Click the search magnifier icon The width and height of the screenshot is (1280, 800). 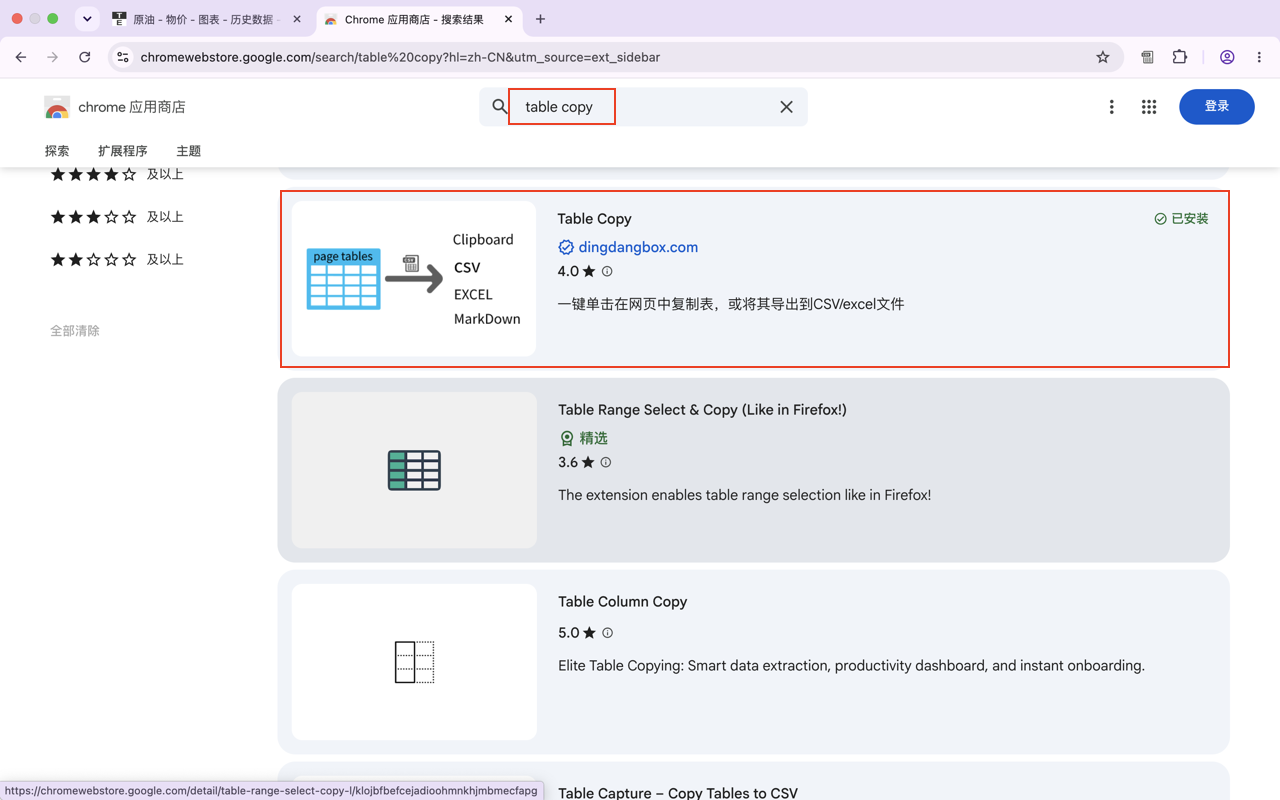point(500,106)
